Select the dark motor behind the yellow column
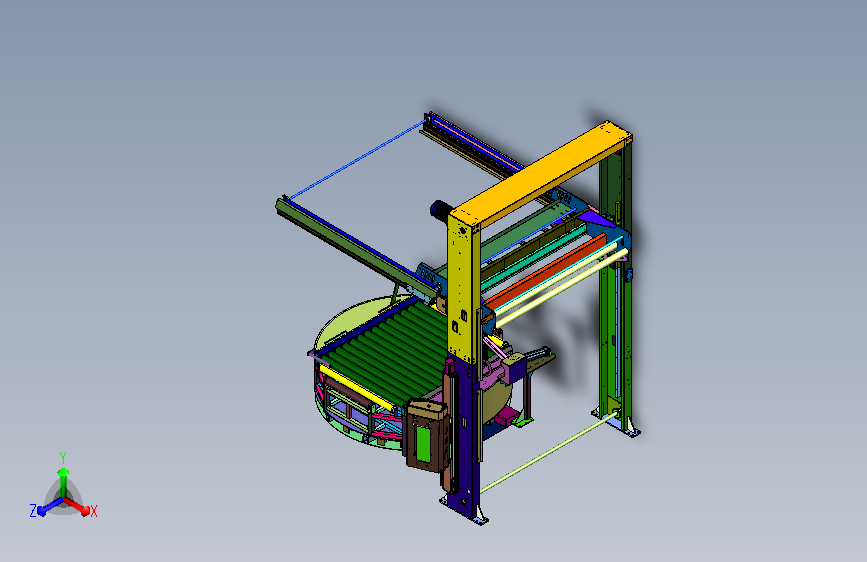The width and height of the screenshot is (867, 562). (440, 211)
